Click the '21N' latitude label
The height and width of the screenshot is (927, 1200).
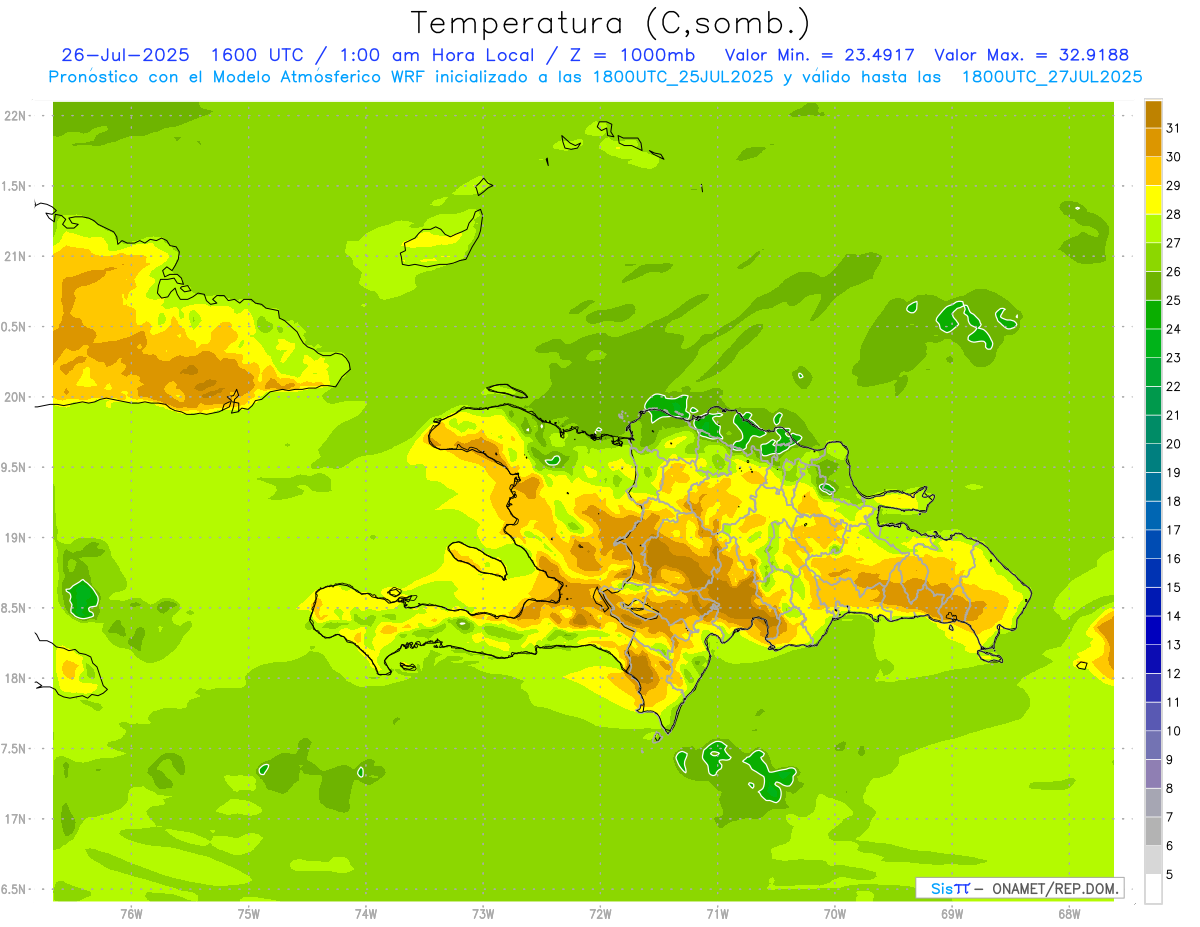[15, 256]
